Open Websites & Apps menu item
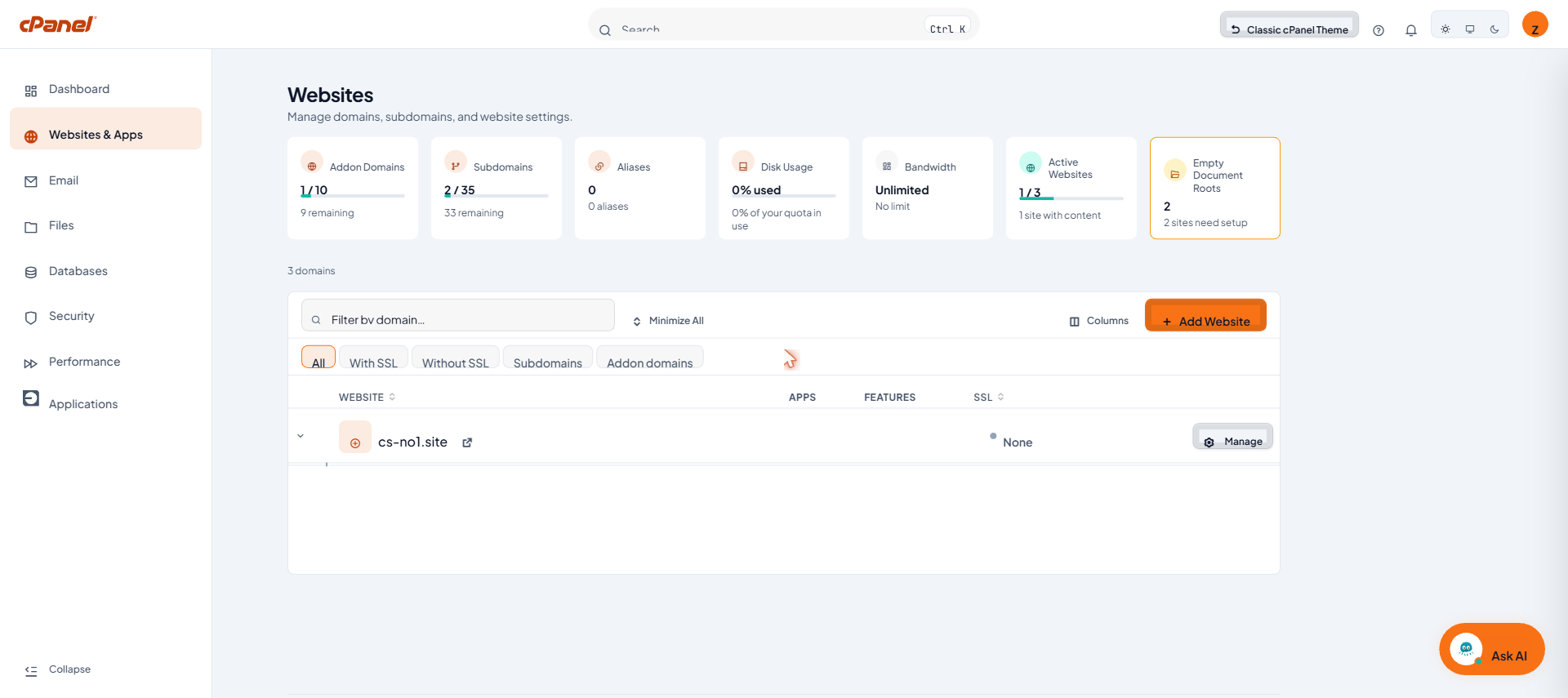The width and height of the screenshot is (1568, 698). (x=105, y=128)
